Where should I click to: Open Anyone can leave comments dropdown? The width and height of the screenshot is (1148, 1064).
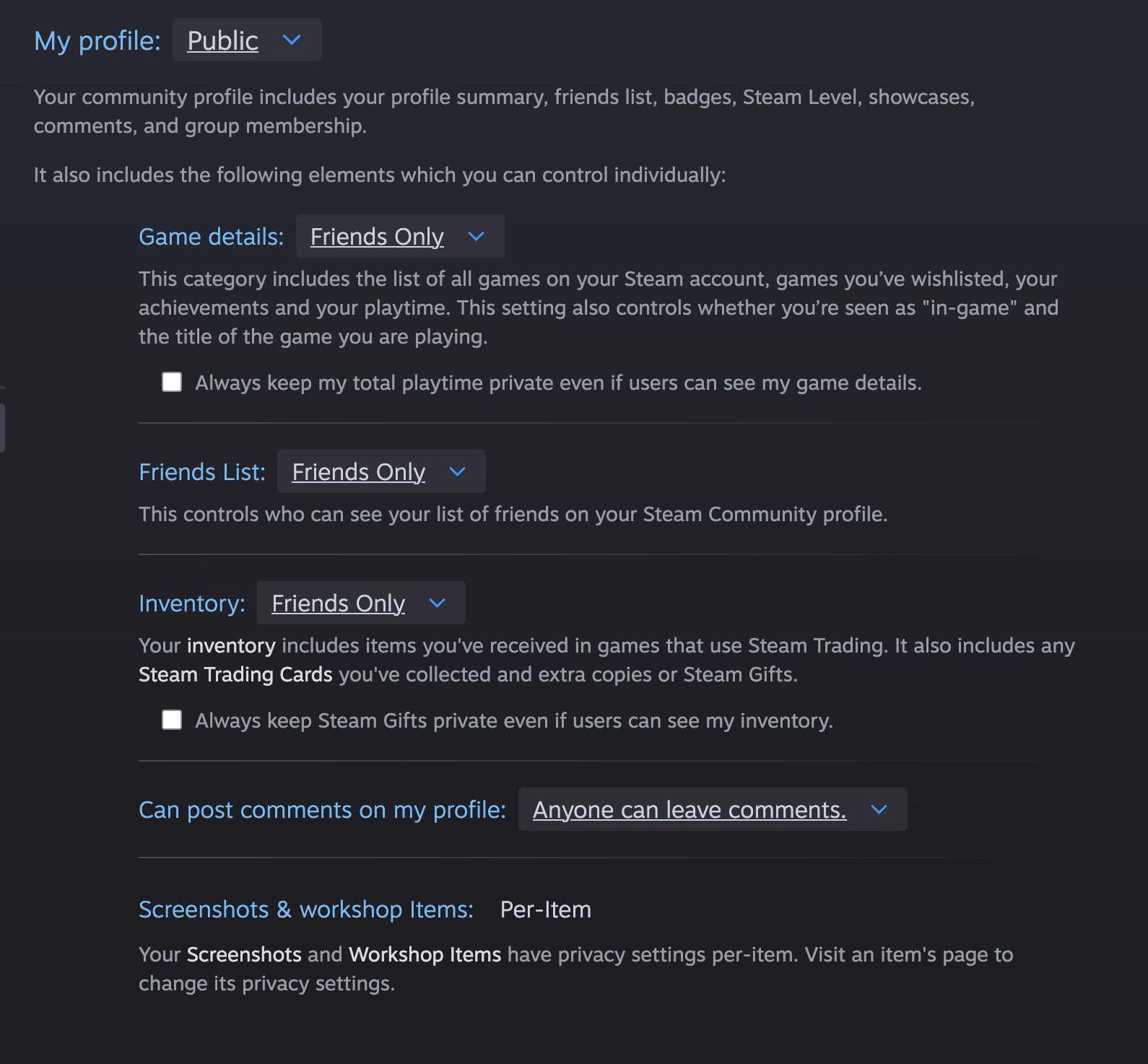pos(713,809)
